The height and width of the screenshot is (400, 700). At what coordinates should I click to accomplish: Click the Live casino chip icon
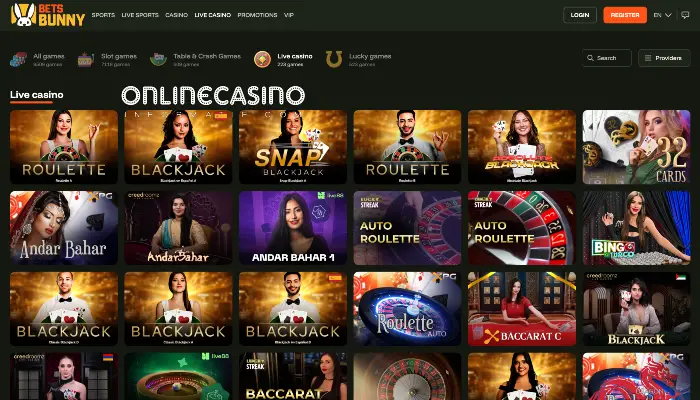(x=262, y=59)
